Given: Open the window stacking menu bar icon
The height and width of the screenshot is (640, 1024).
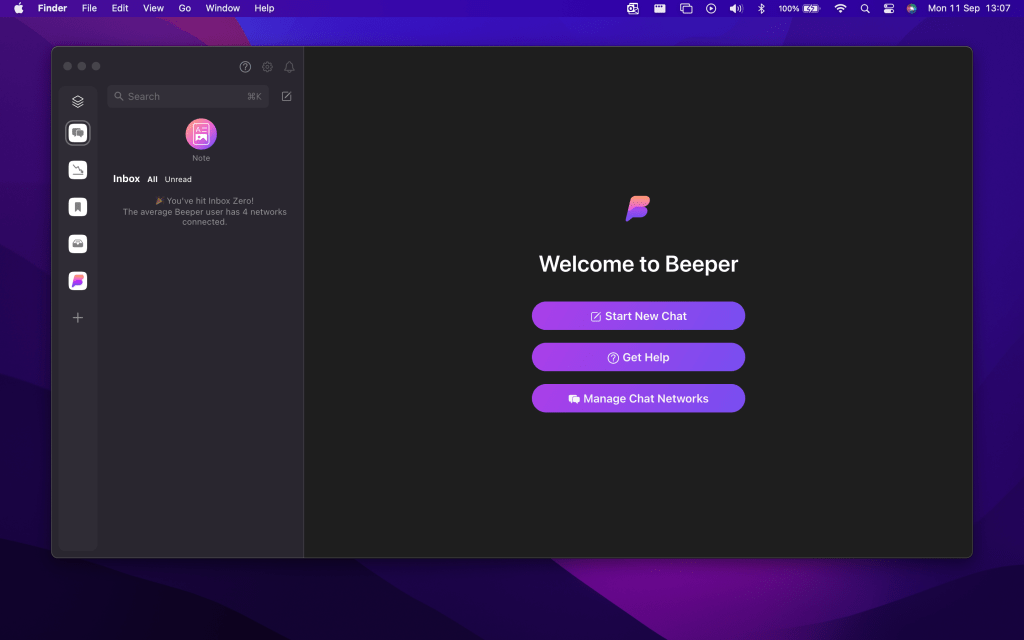Looking at the screenshot, I should click(686, 8).
